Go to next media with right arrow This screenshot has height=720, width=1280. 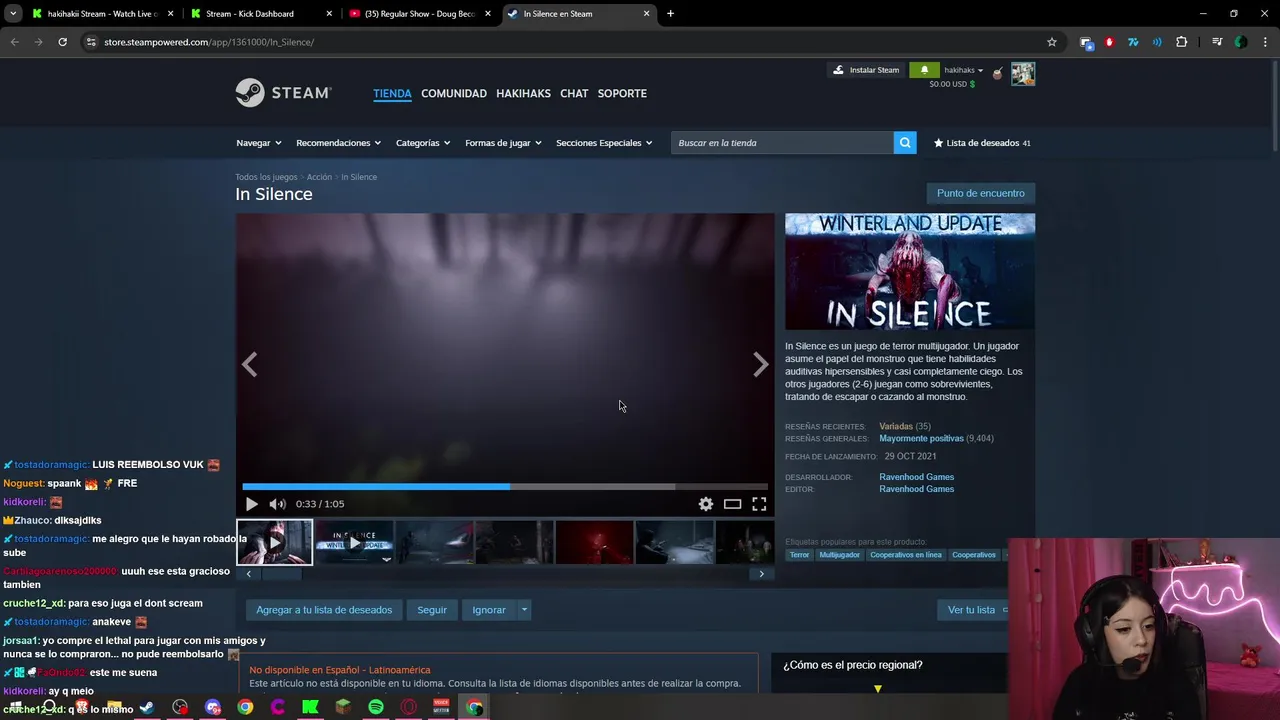click(760, 365)
